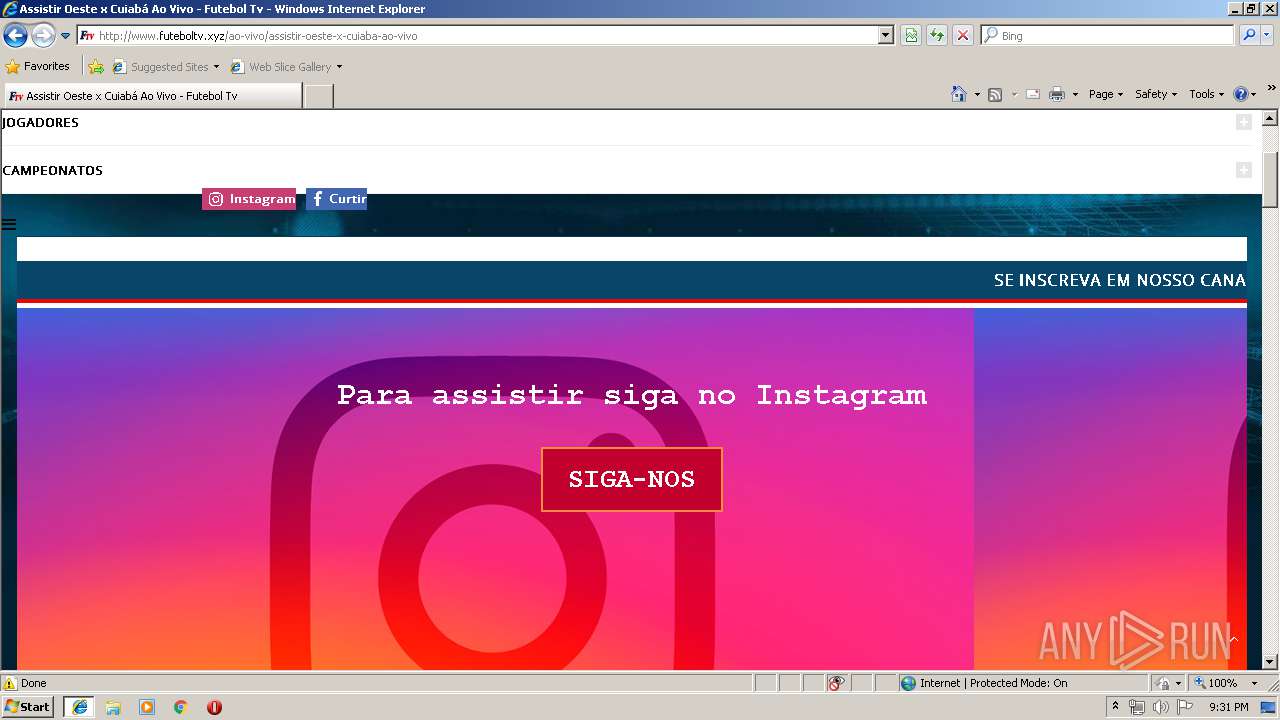This screenshot has width=1280, height=720.
Task: Expand the command bar chevron overflow
Action: [1272, 89]
